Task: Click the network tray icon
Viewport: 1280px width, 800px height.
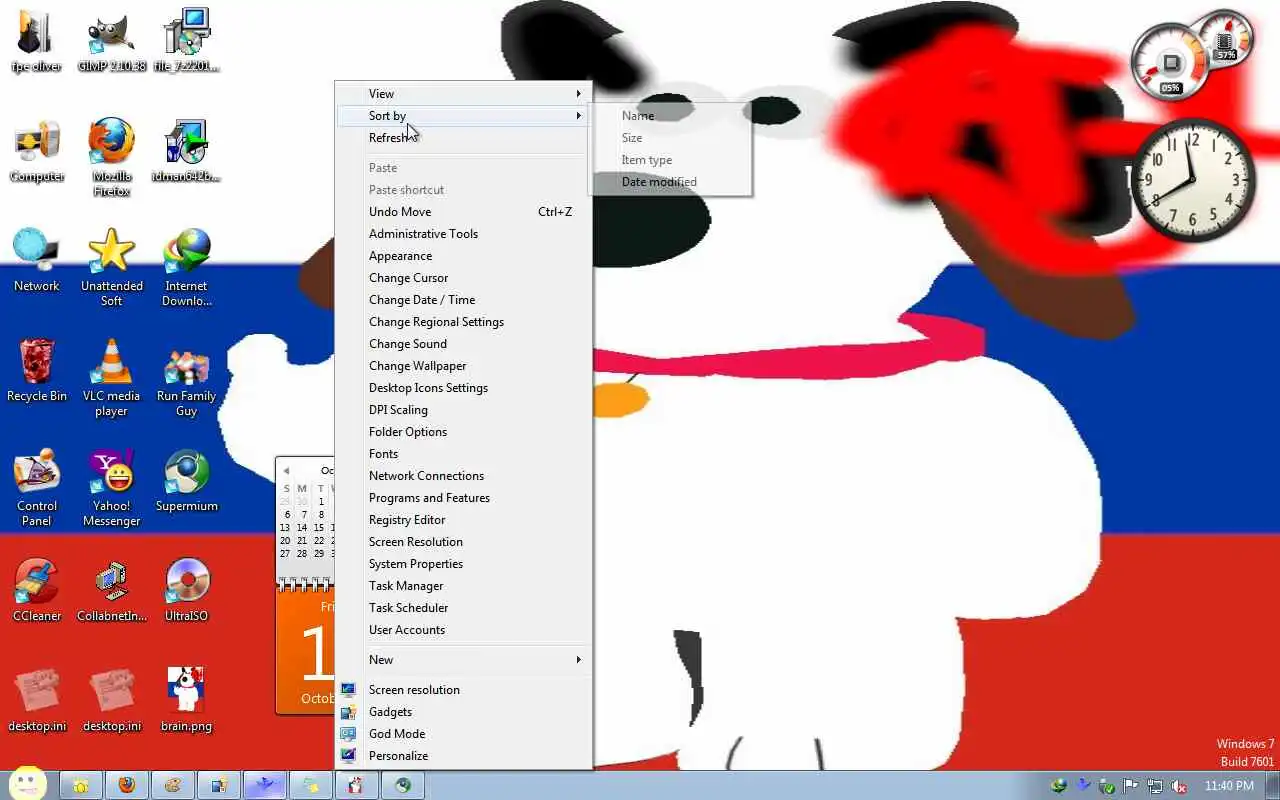Action: (x=1155, y=786)
